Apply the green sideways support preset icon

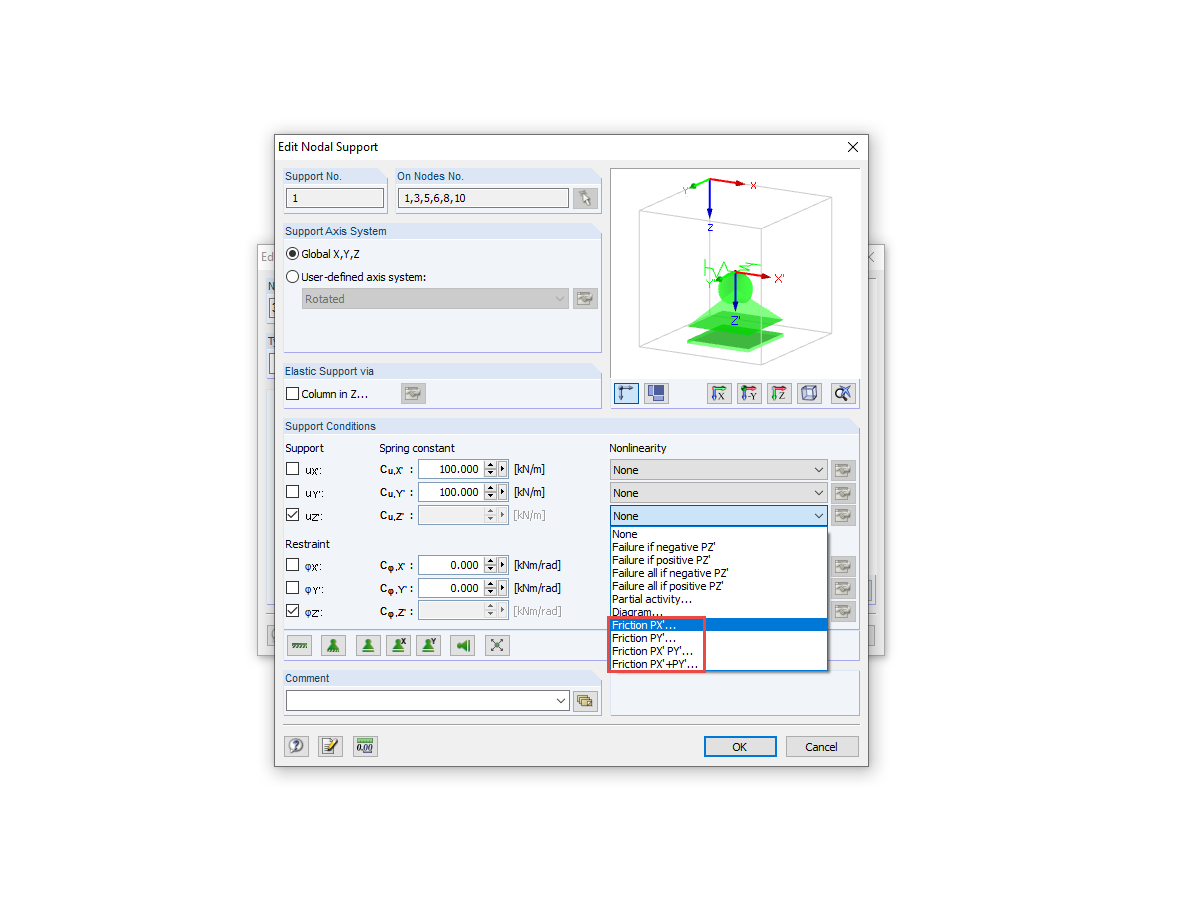tap(463, 645)
